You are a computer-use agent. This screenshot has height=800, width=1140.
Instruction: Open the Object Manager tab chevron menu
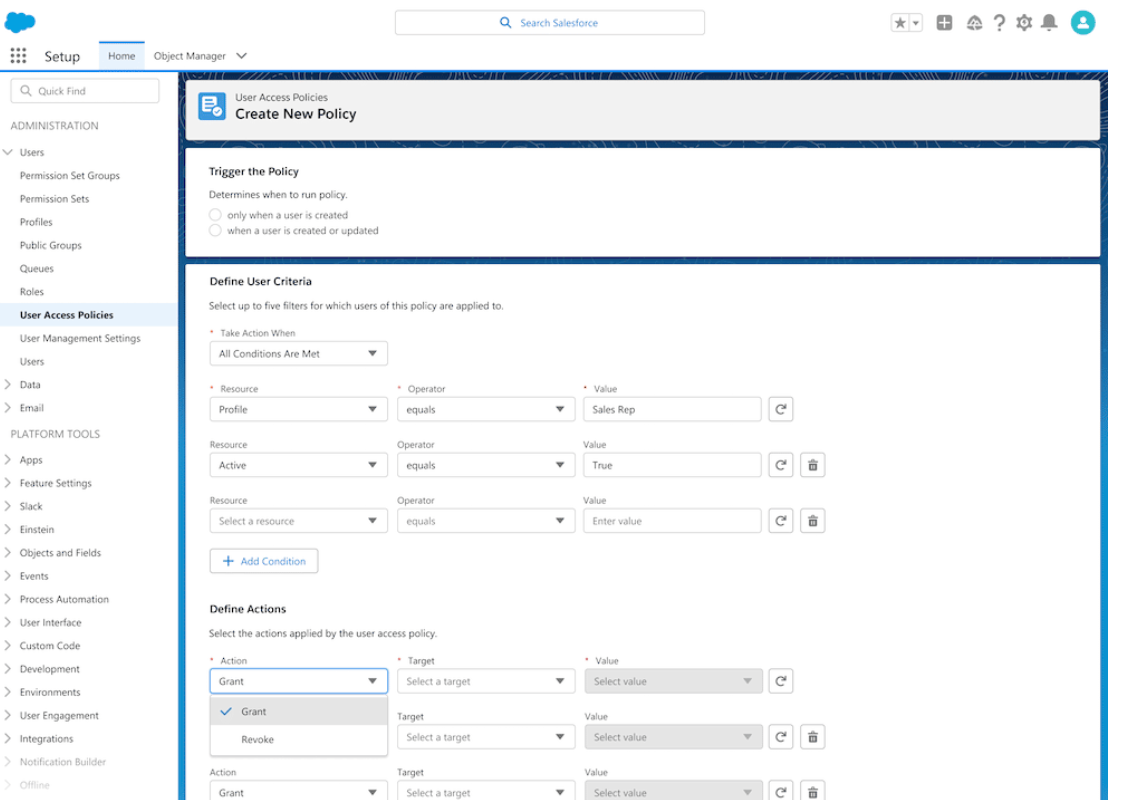(x=242, y=56)
